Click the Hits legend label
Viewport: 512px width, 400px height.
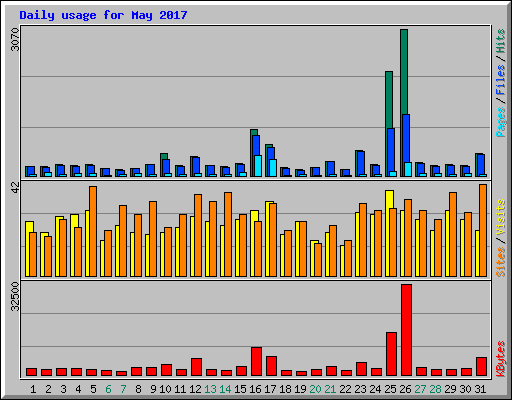pyautogui.click(x=500, y=41)
